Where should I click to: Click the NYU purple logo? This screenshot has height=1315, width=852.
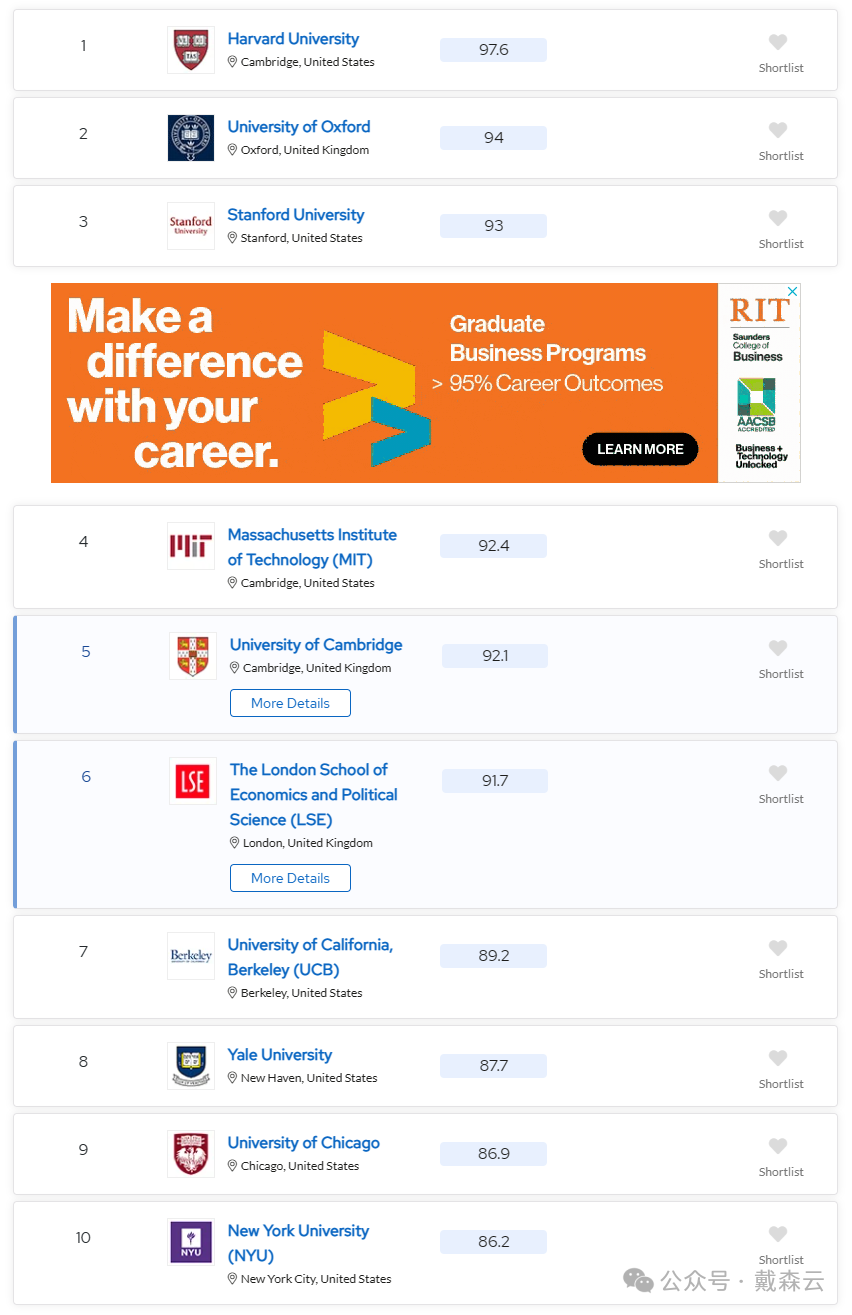point(191,1242)
